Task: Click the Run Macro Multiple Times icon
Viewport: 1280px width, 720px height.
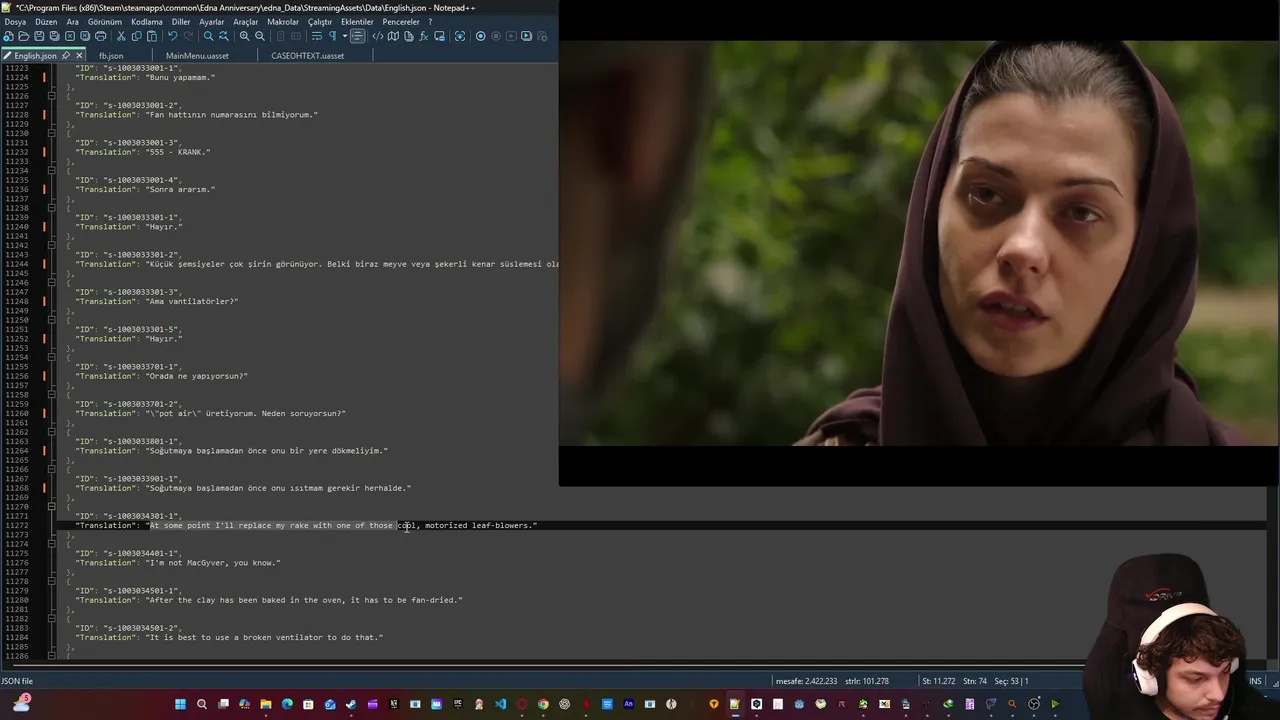Action: pos(526,36)
